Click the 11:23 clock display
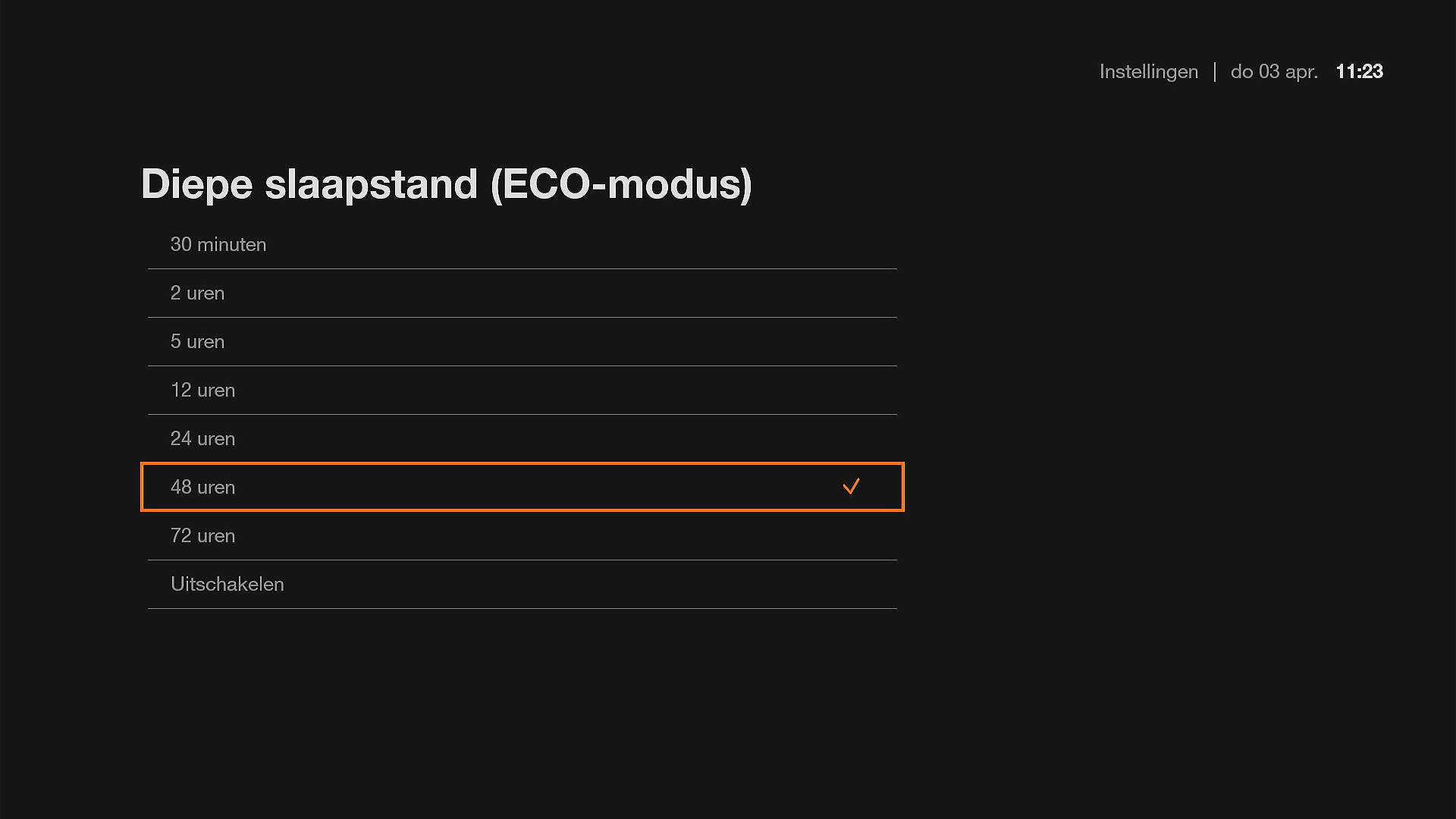Screen dimensions: 1456x819 coord(1359,71)
